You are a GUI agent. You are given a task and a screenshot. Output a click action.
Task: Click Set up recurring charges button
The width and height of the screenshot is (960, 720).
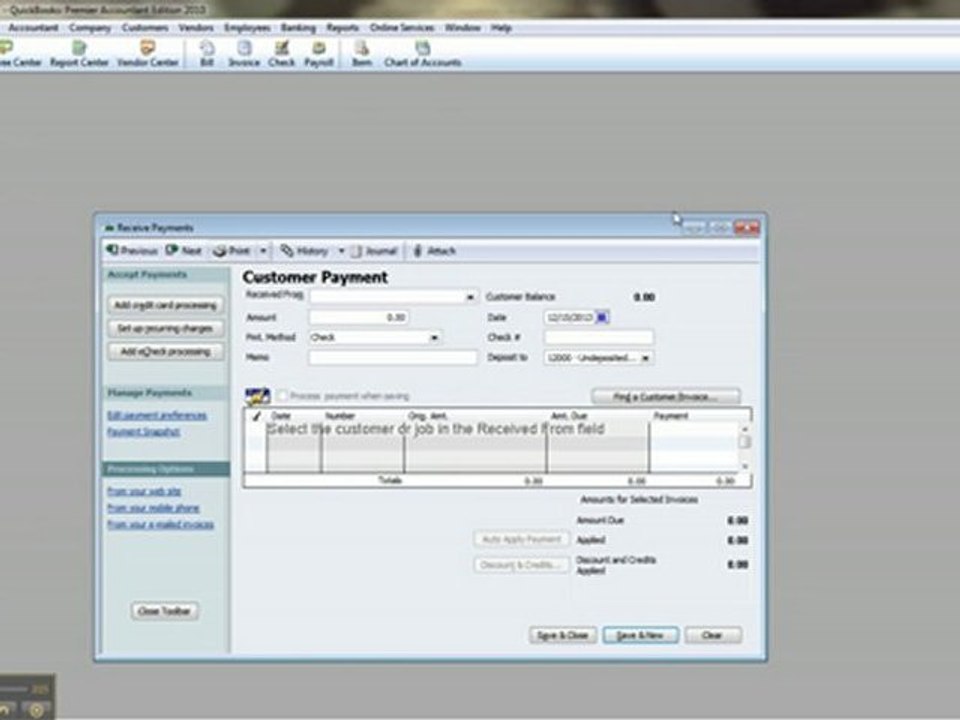coord(165,328)
